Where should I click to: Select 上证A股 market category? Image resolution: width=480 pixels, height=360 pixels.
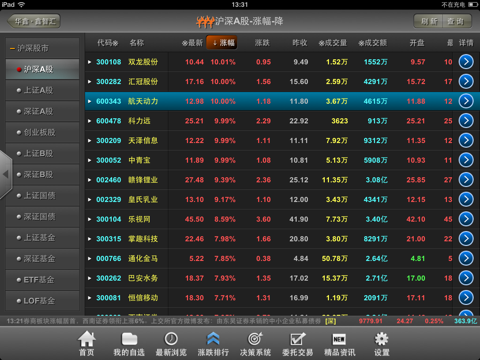coord(42,90)
